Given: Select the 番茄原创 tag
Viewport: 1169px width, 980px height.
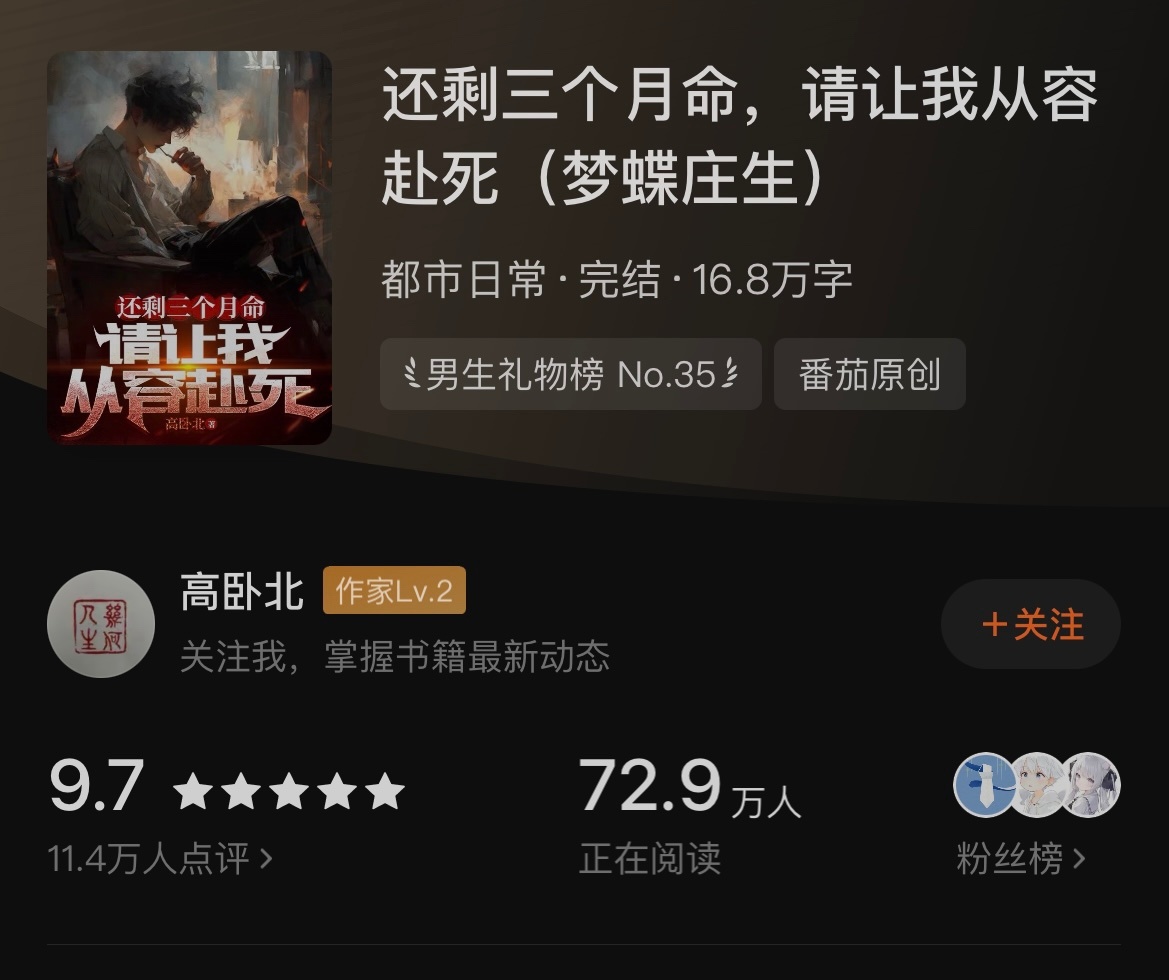Looking at the screenshot, I should [870, 374].
